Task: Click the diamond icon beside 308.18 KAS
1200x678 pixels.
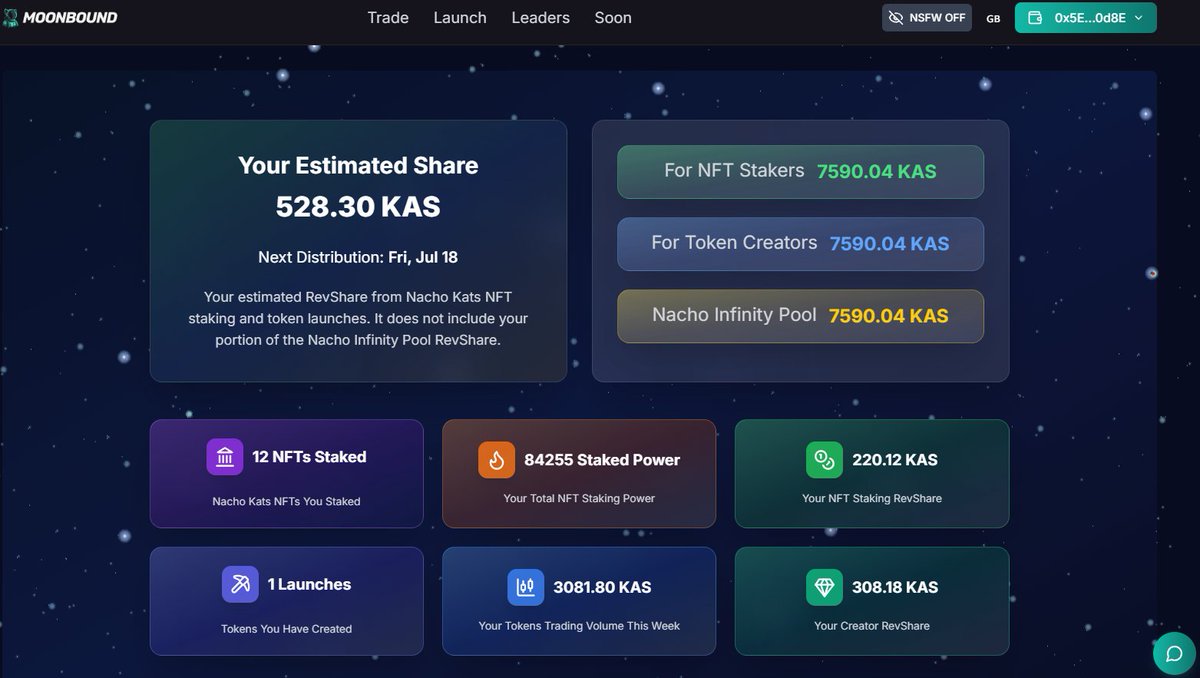Action: (x=825, y=587)
